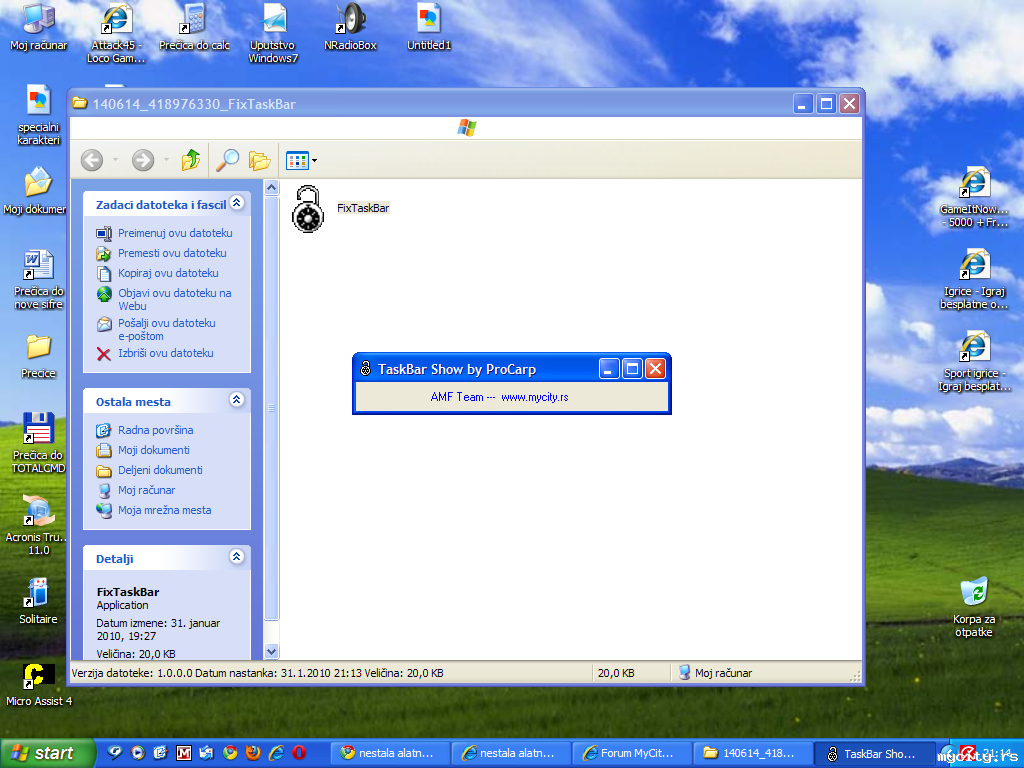Launch Firefox from the quick launch bar
1024x768 pixels.
pyautogui.click(x=253, y=753)
